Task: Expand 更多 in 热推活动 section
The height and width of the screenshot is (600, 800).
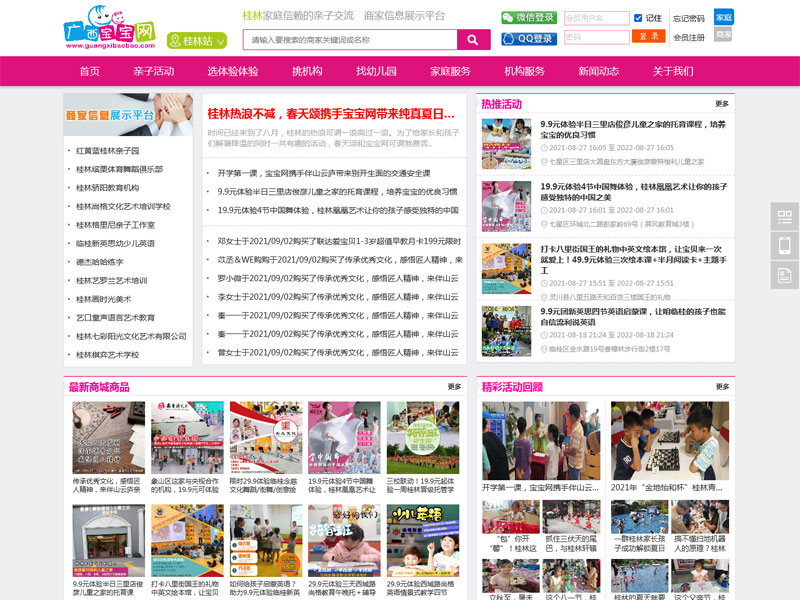Action: click(722, 104)
